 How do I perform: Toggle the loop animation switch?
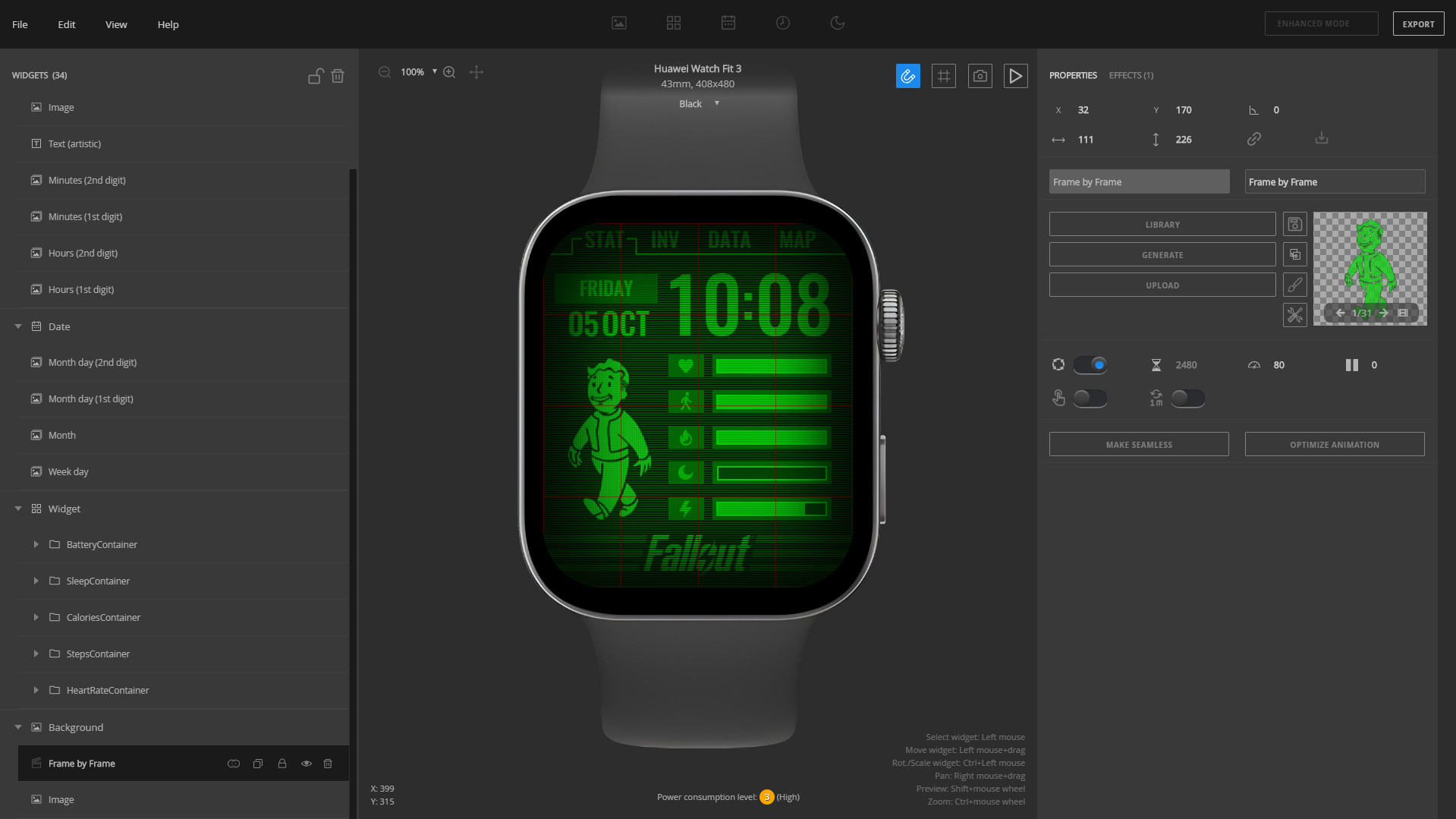point(1090,365)
